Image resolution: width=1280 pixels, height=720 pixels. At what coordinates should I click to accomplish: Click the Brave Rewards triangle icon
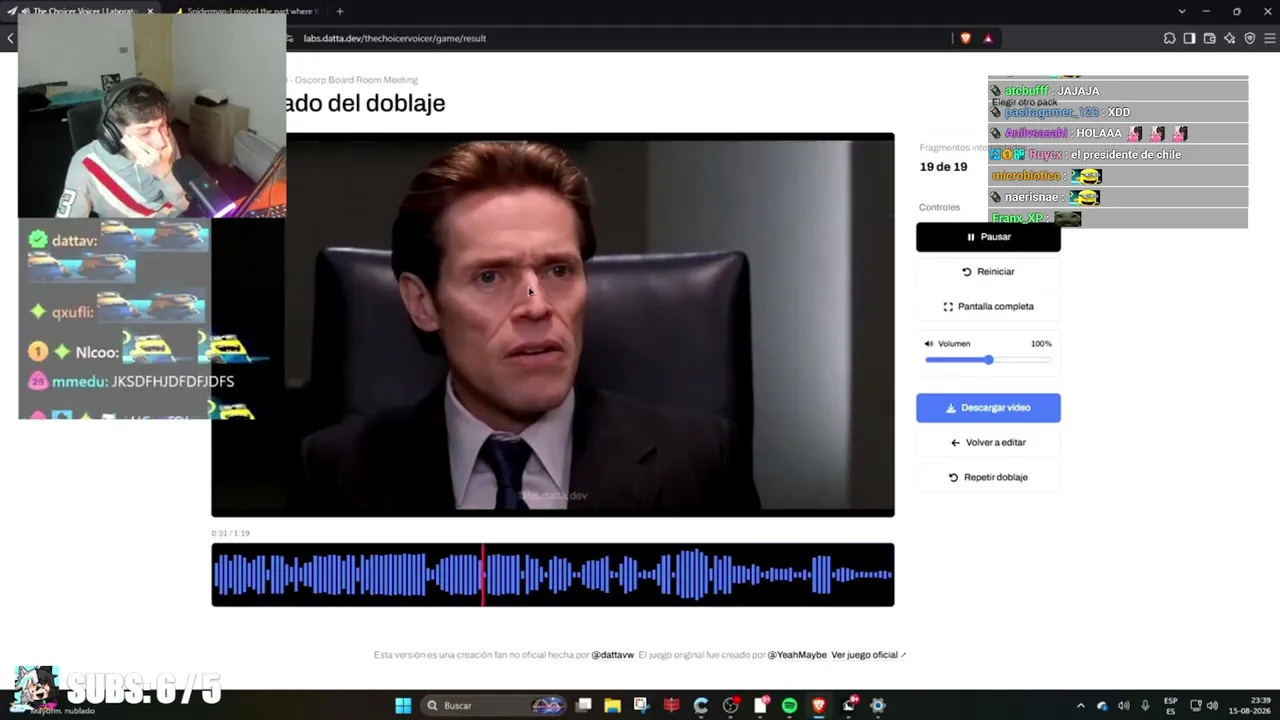(x=988, y=38)
